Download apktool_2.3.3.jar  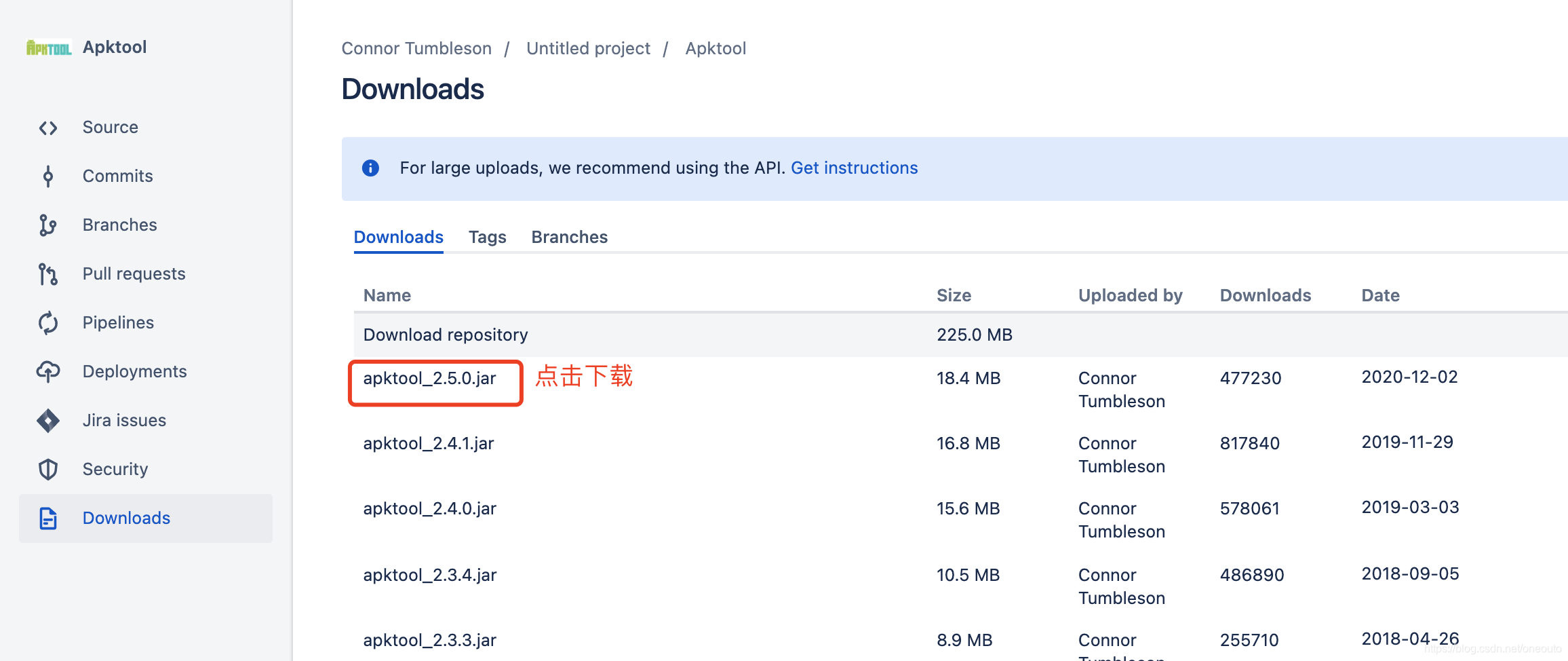(430, 640)
